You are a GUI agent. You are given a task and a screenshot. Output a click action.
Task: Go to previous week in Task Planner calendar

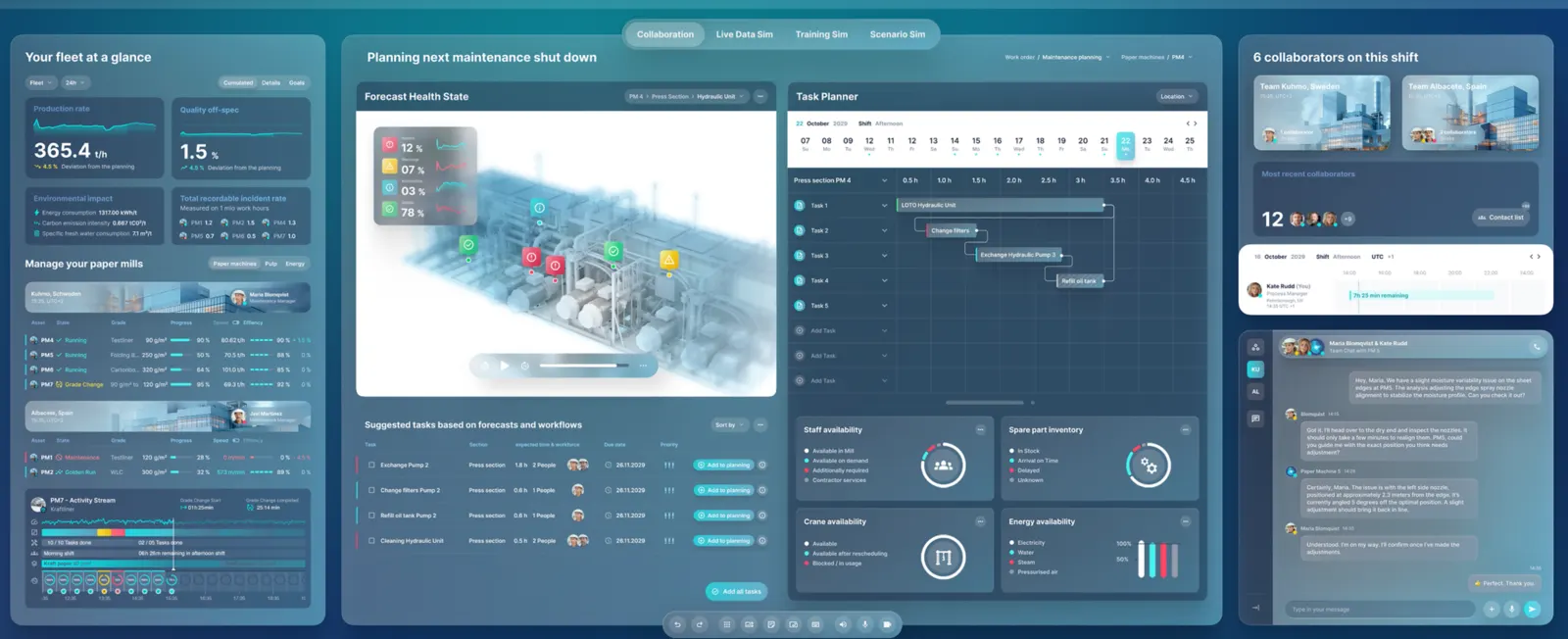click(x=1188, y=123)
